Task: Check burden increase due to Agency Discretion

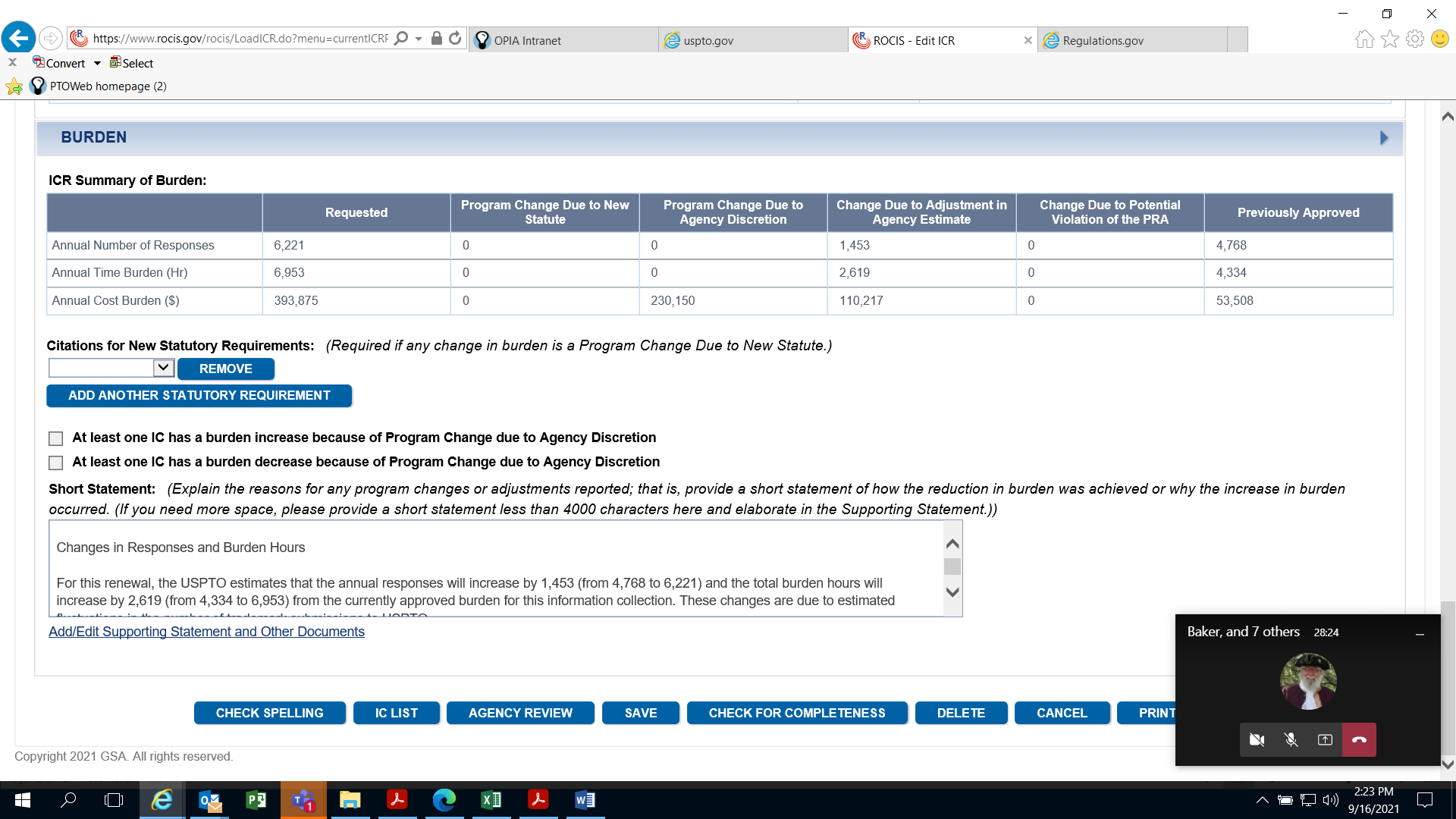Action: coord(55,438)
